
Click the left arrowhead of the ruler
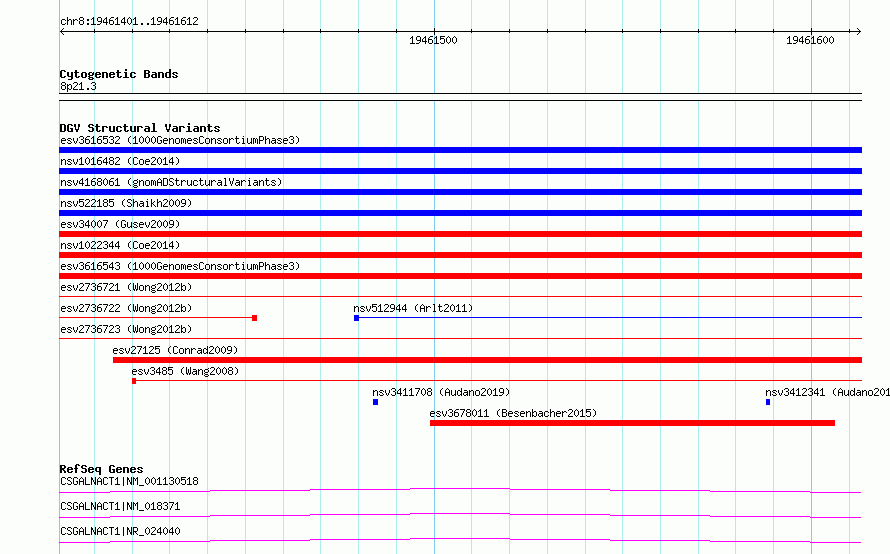click(x=62, y=32)
